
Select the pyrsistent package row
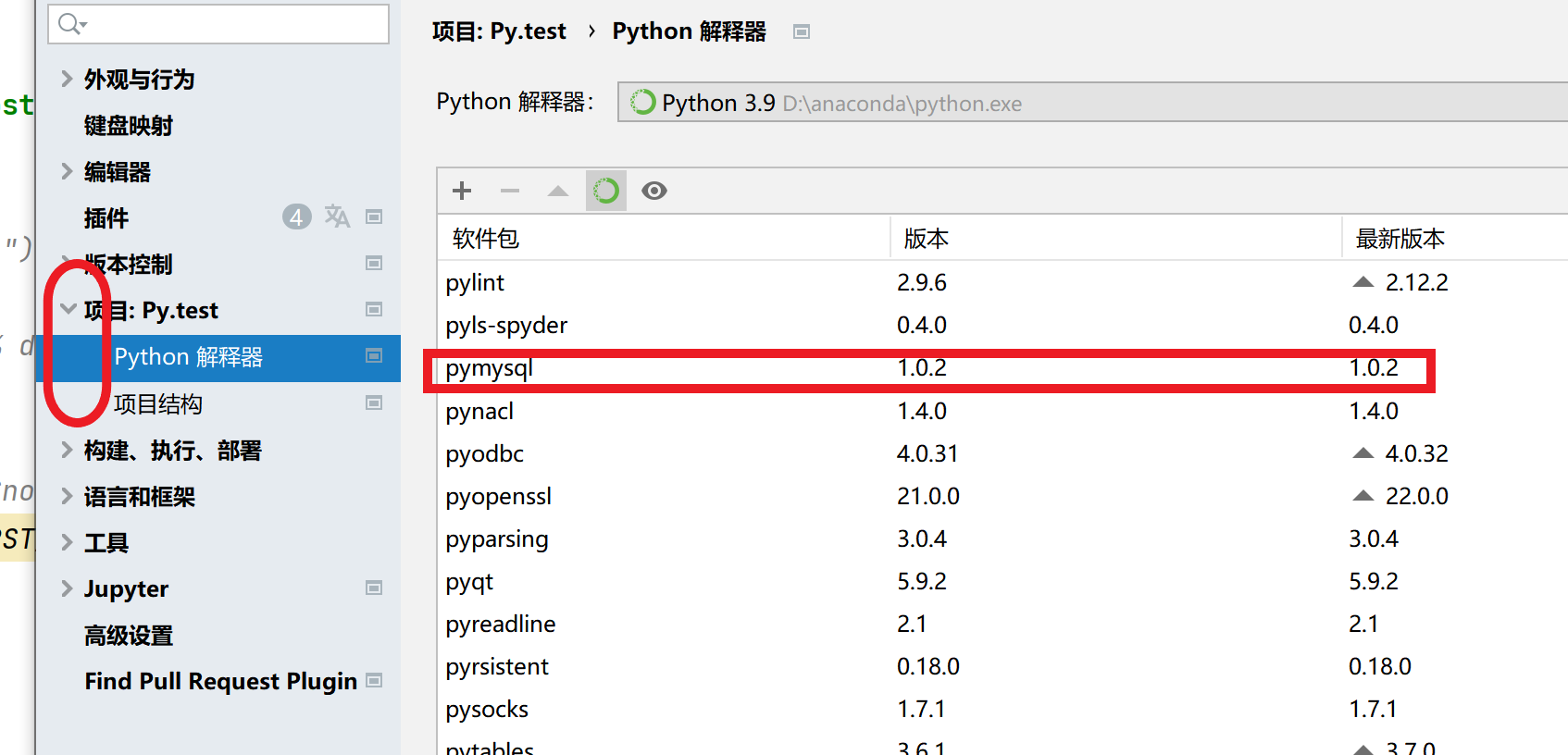(1002, 666)
